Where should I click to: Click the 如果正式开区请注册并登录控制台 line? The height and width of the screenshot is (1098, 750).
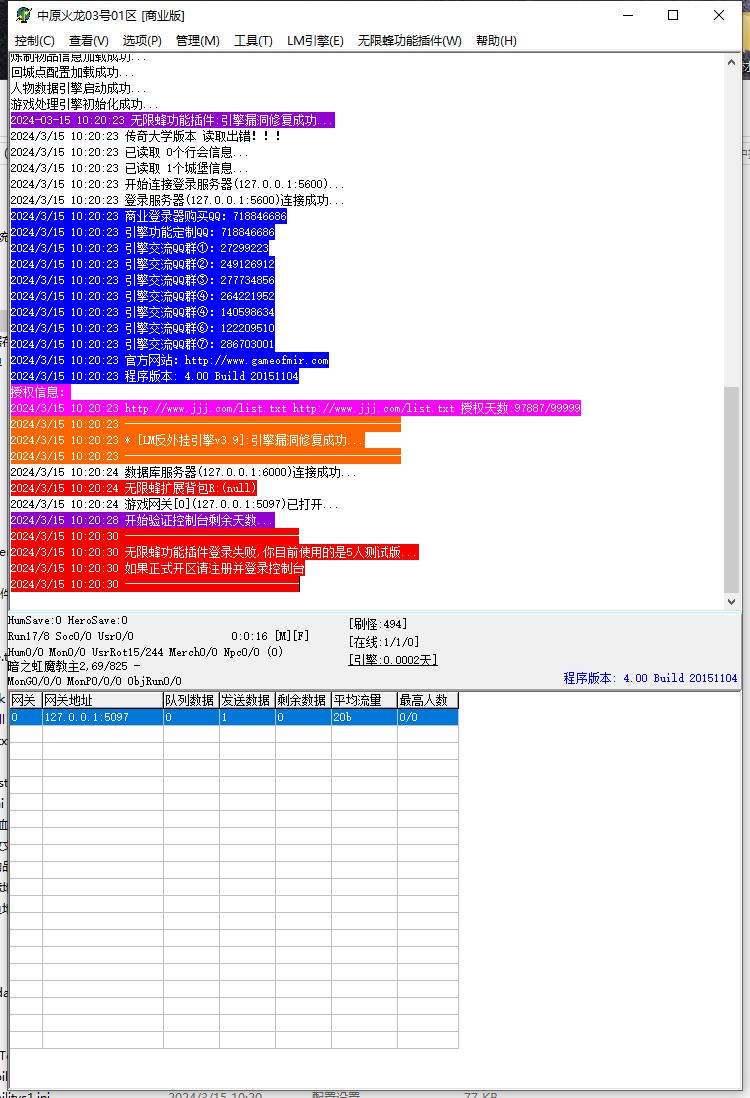(x=158, y=569)
